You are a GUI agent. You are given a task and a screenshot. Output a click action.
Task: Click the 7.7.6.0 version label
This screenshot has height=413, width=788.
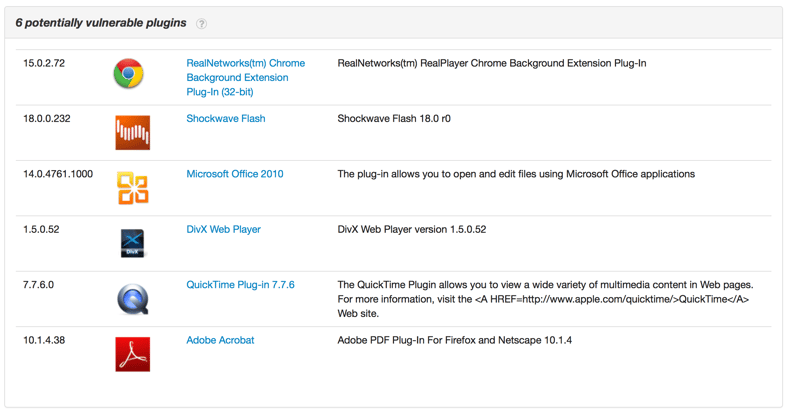(x=39, y=285)
